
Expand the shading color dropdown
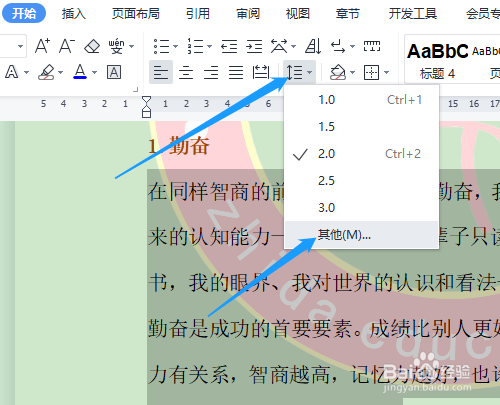pyautogui.click(x=352, y=72)
